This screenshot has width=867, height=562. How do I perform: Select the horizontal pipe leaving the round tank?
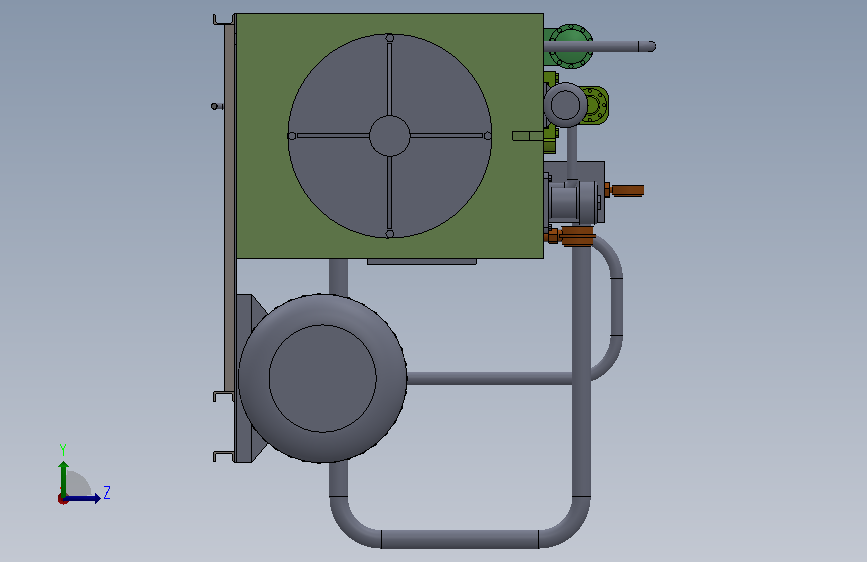(x=489, y=378)
